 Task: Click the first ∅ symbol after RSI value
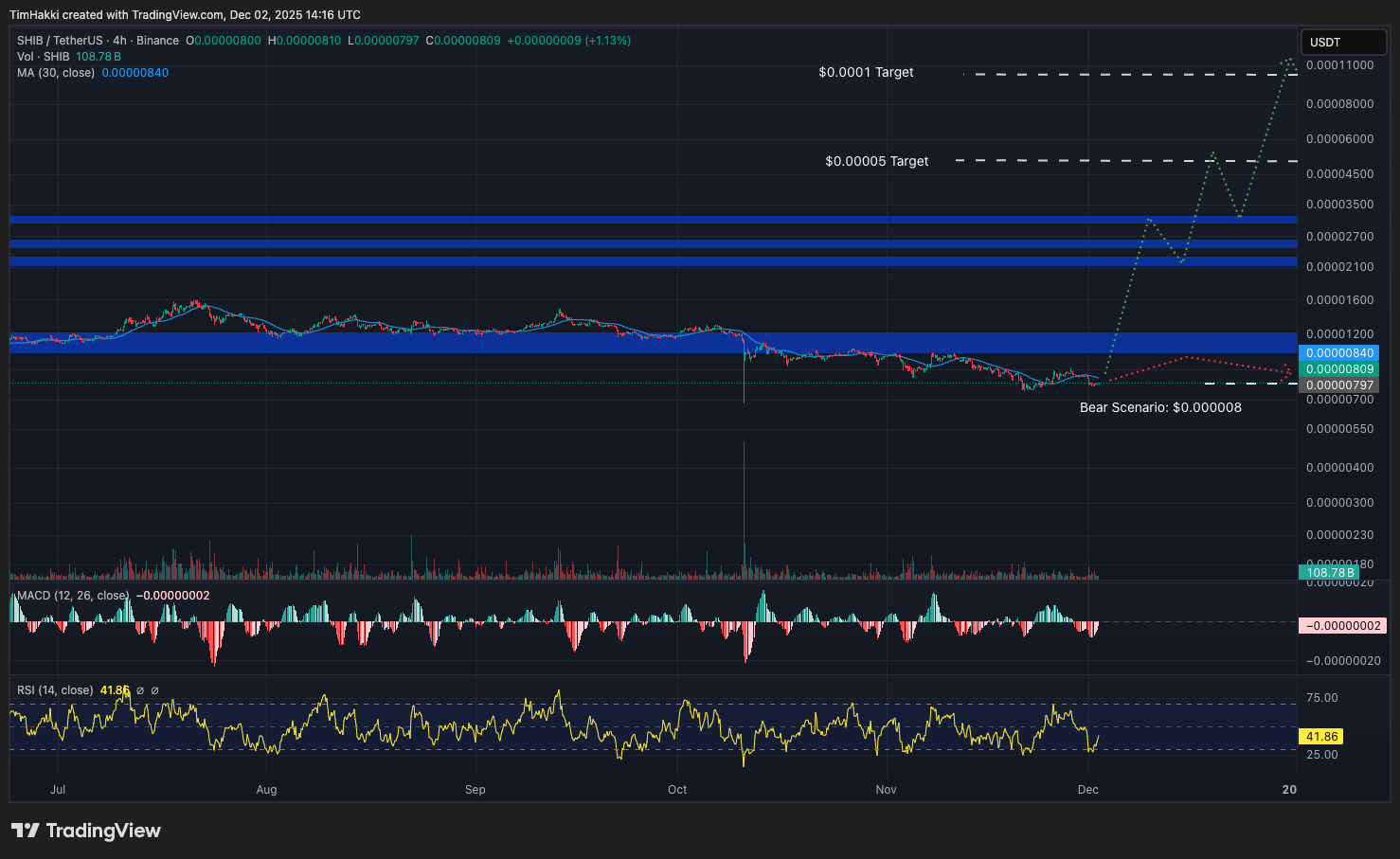click(x=140, y=690)
